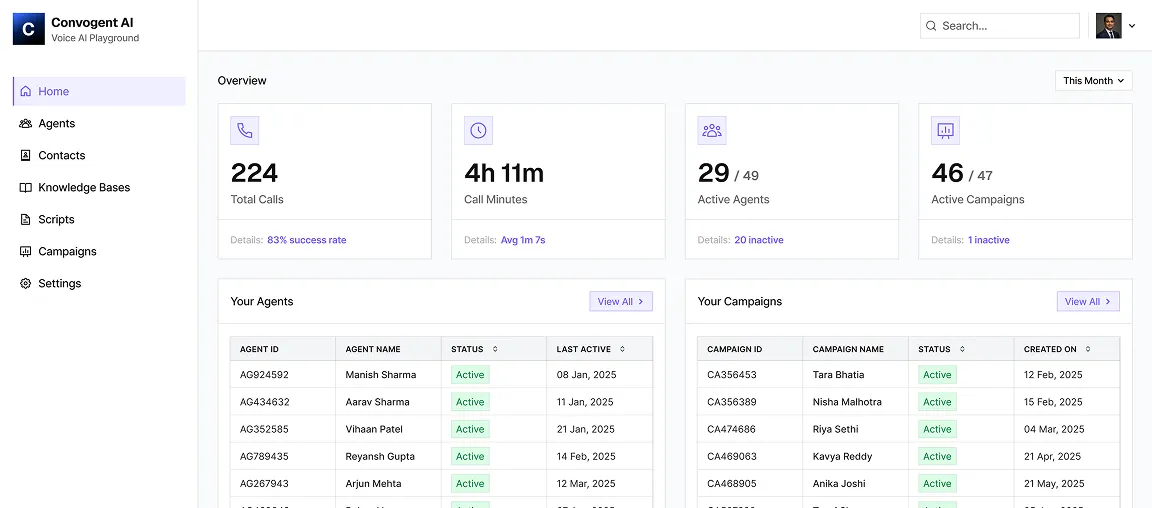Click agent name Arjun Mehta

(x=374, y=484)
